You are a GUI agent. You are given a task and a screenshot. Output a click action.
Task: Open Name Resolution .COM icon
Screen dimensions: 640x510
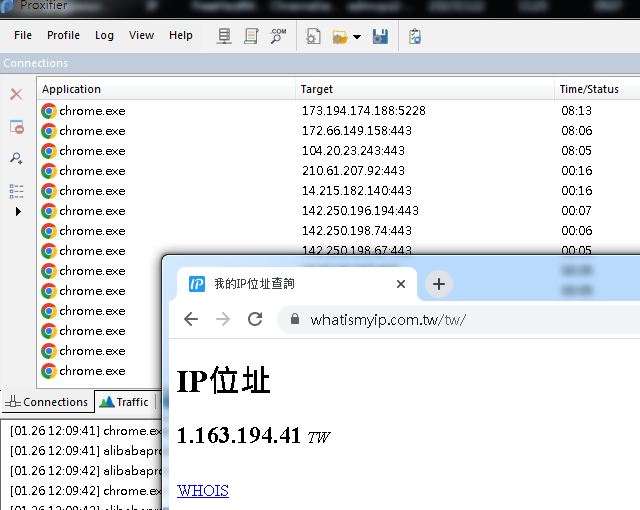277,36
